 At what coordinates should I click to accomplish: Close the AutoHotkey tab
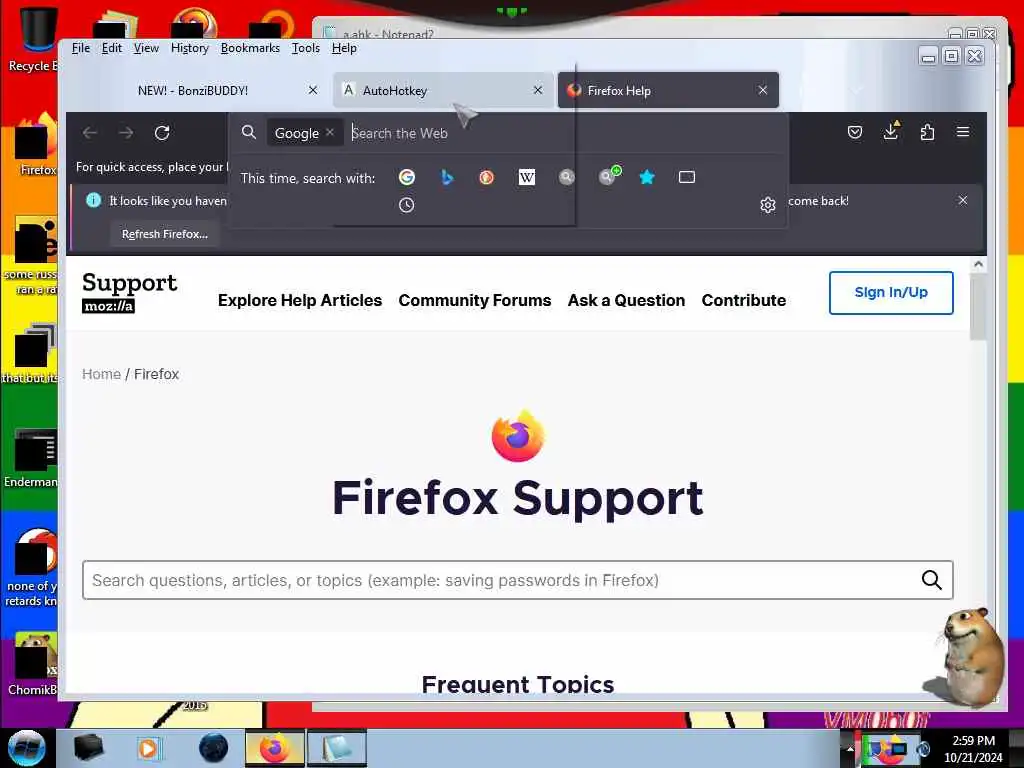point(537,90)
